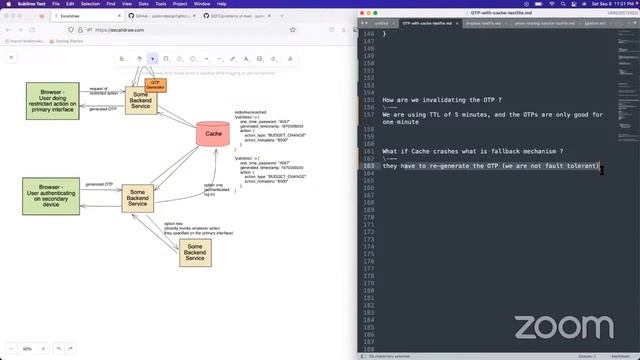This screenshot has height=360, width=640.
Task: Switch to the untitled Sublime tab
Action: 384,23
